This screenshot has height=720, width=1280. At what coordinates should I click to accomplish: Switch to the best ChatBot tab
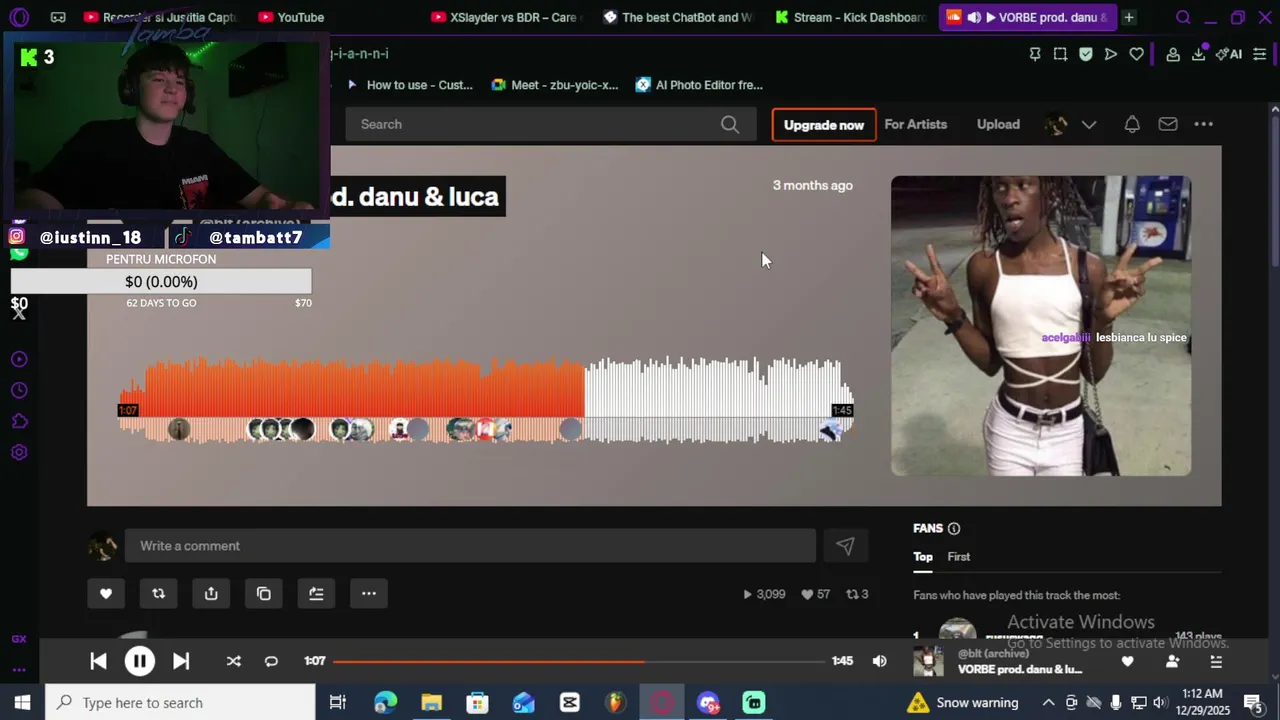click(678, 17)
